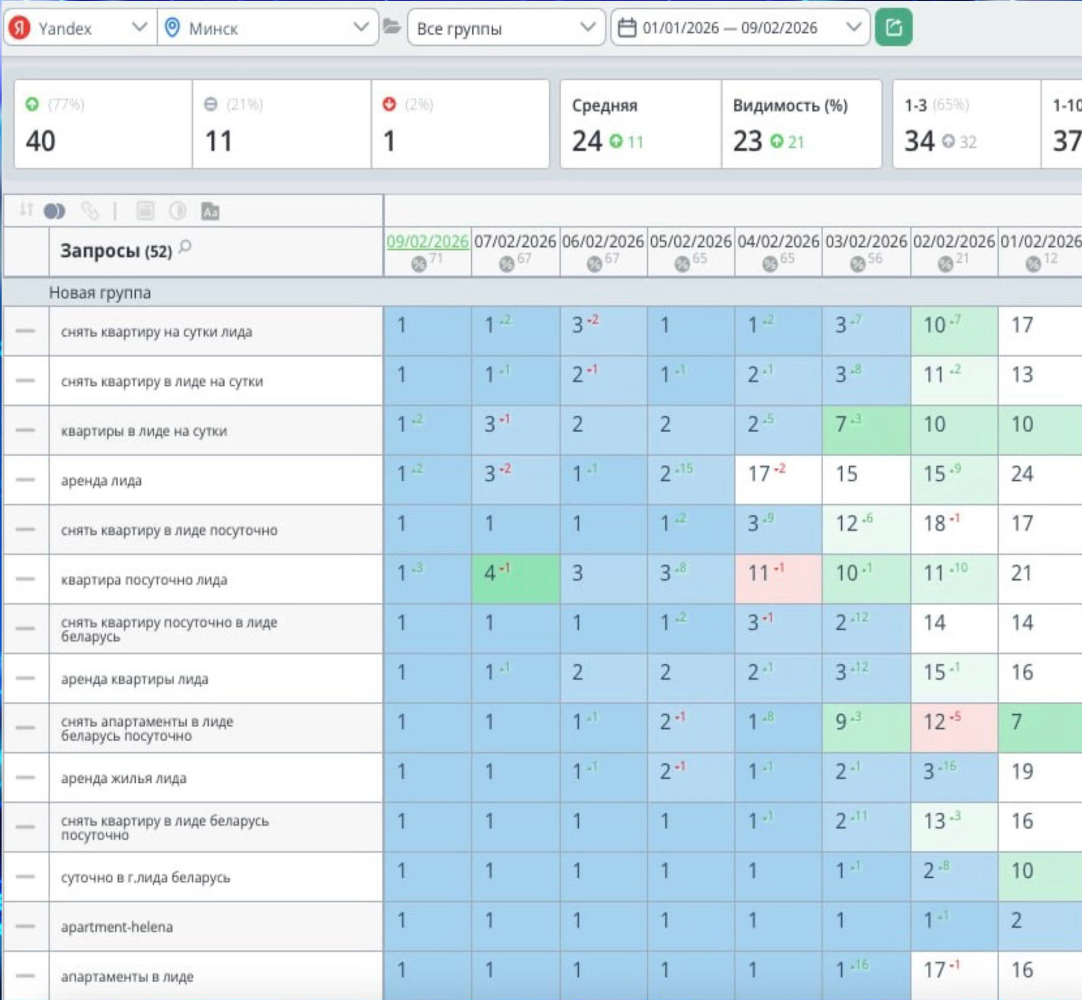
Task: Select the 1-3 positions filter card
Action: tap(966, 124)
